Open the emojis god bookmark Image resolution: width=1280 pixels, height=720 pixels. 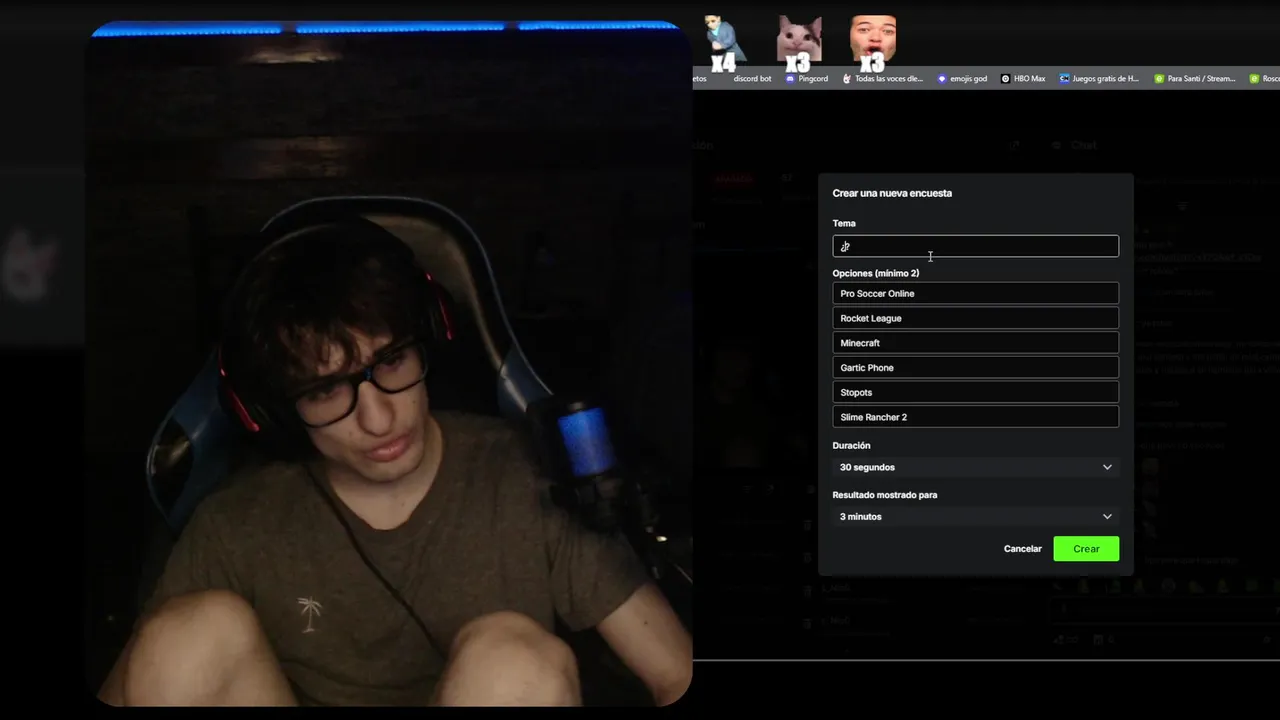tap(961, 79)
